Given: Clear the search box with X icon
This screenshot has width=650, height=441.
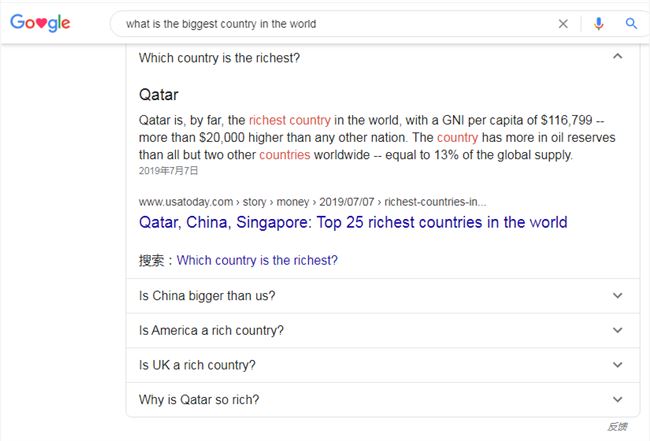Looking at the screenshot, I should pos(563,24).
